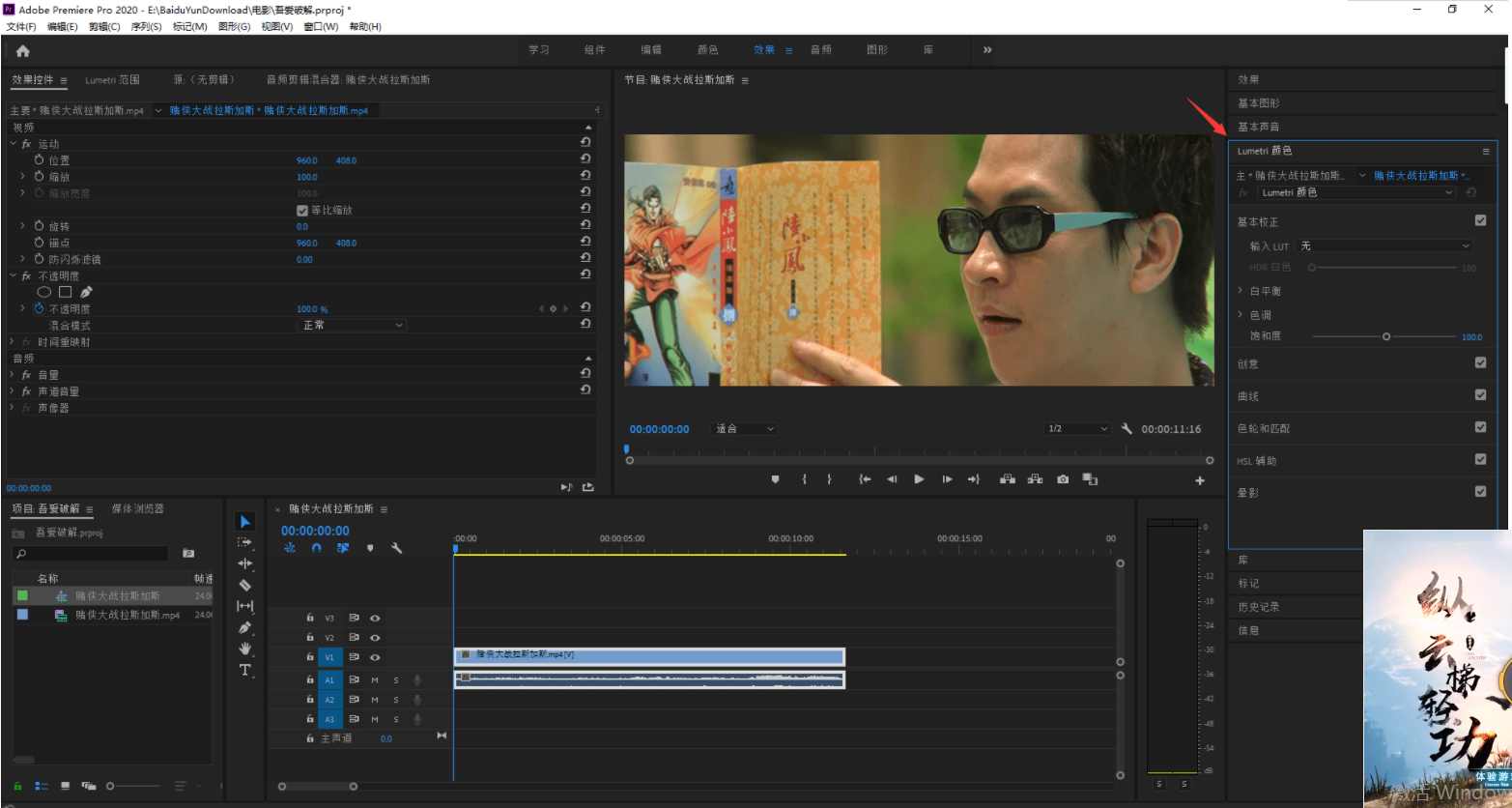Switch to the 颜色 workspace tab
Viewport: 1512px width, 808px height.
tap(708, 50)
